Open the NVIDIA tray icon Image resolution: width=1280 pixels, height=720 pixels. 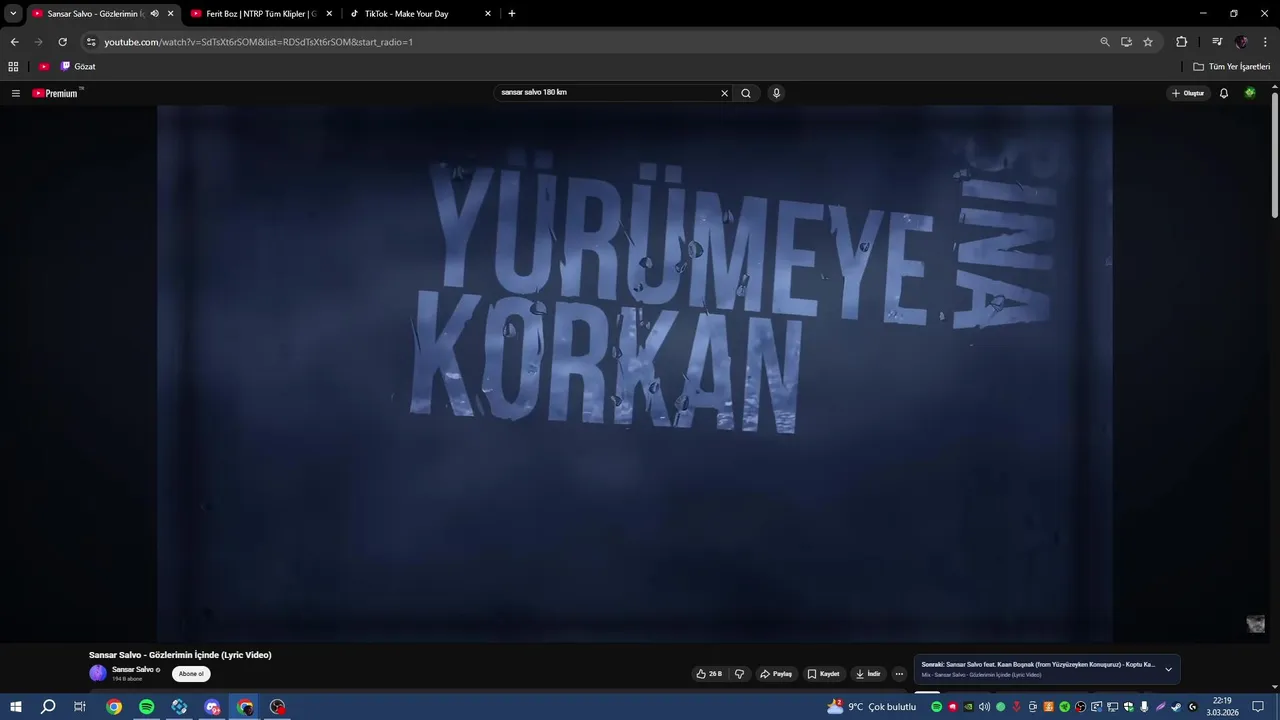(x=968, y=707)
